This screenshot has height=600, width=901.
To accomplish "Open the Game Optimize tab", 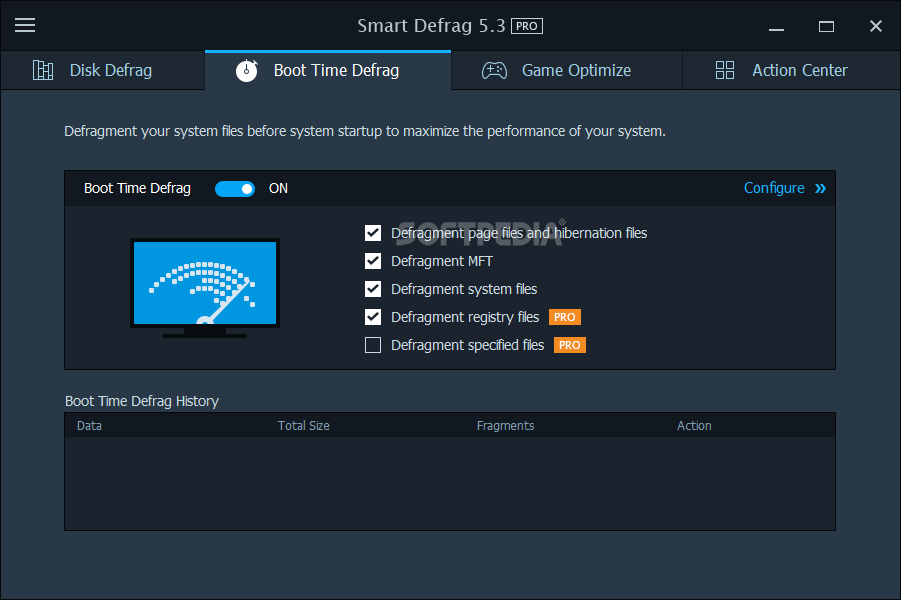I will [567, 70].
